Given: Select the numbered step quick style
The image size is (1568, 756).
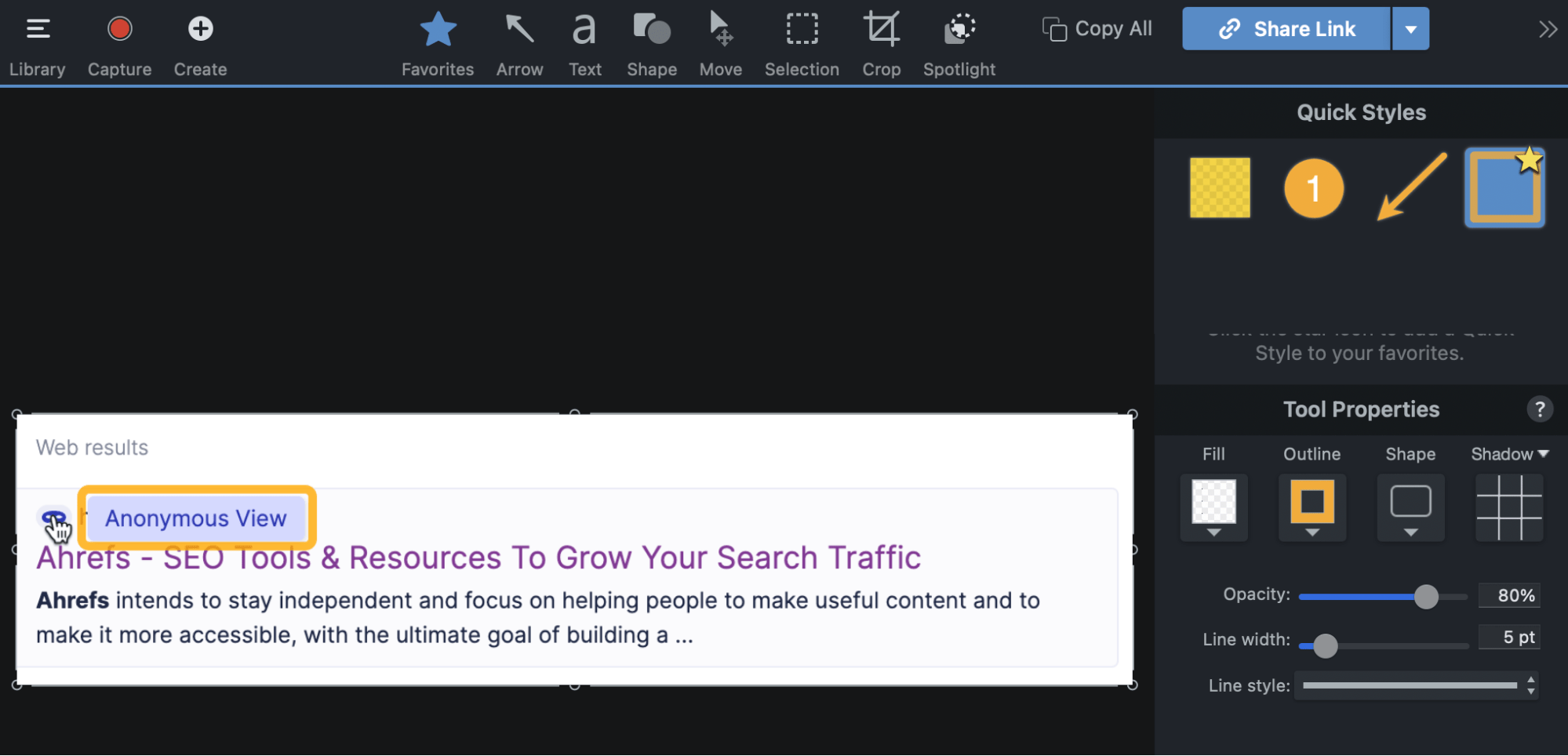Looking at the screenshot, I should (x=1314, y=188).
